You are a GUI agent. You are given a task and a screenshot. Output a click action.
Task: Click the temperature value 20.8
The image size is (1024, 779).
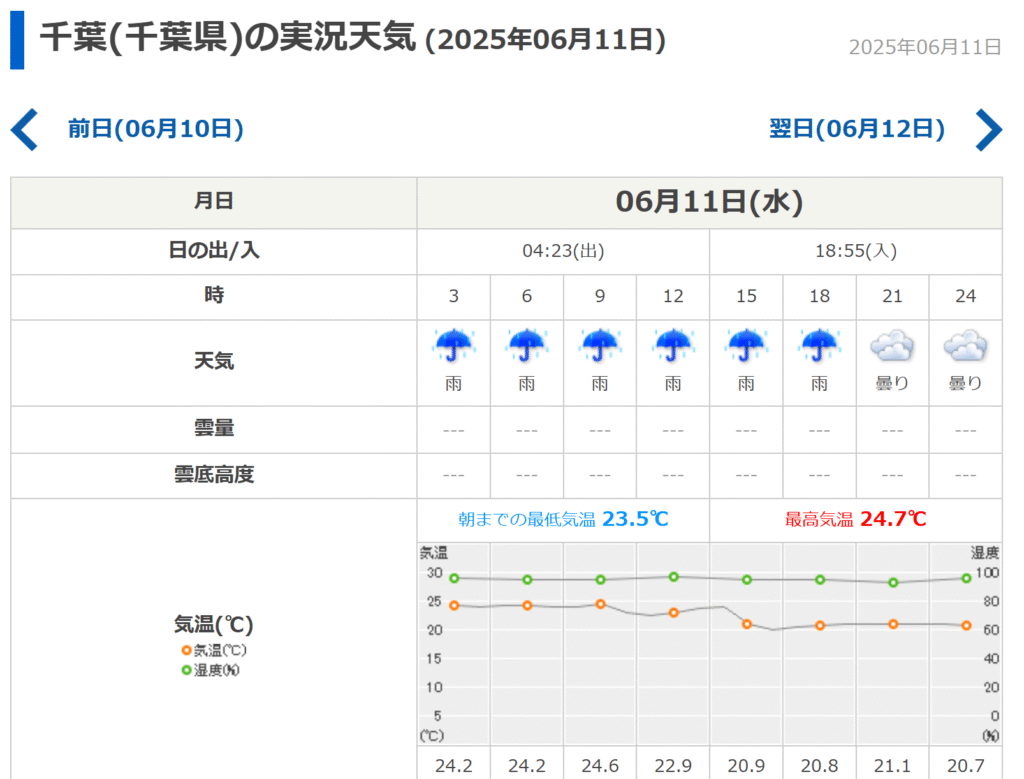click(819, 765)
